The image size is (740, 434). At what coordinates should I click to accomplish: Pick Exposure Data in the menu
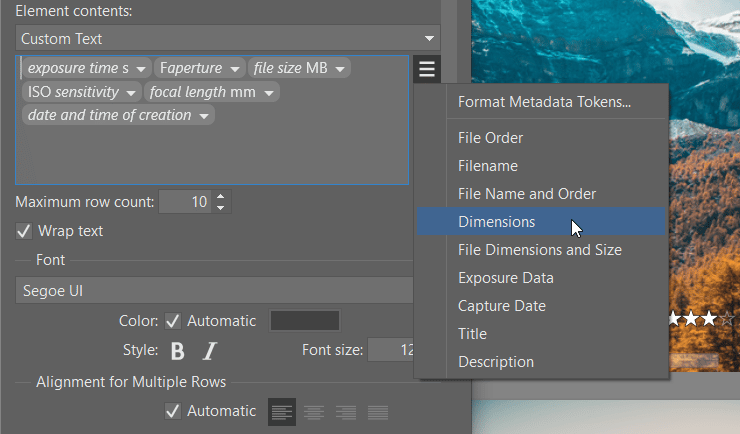coord(505,278)
